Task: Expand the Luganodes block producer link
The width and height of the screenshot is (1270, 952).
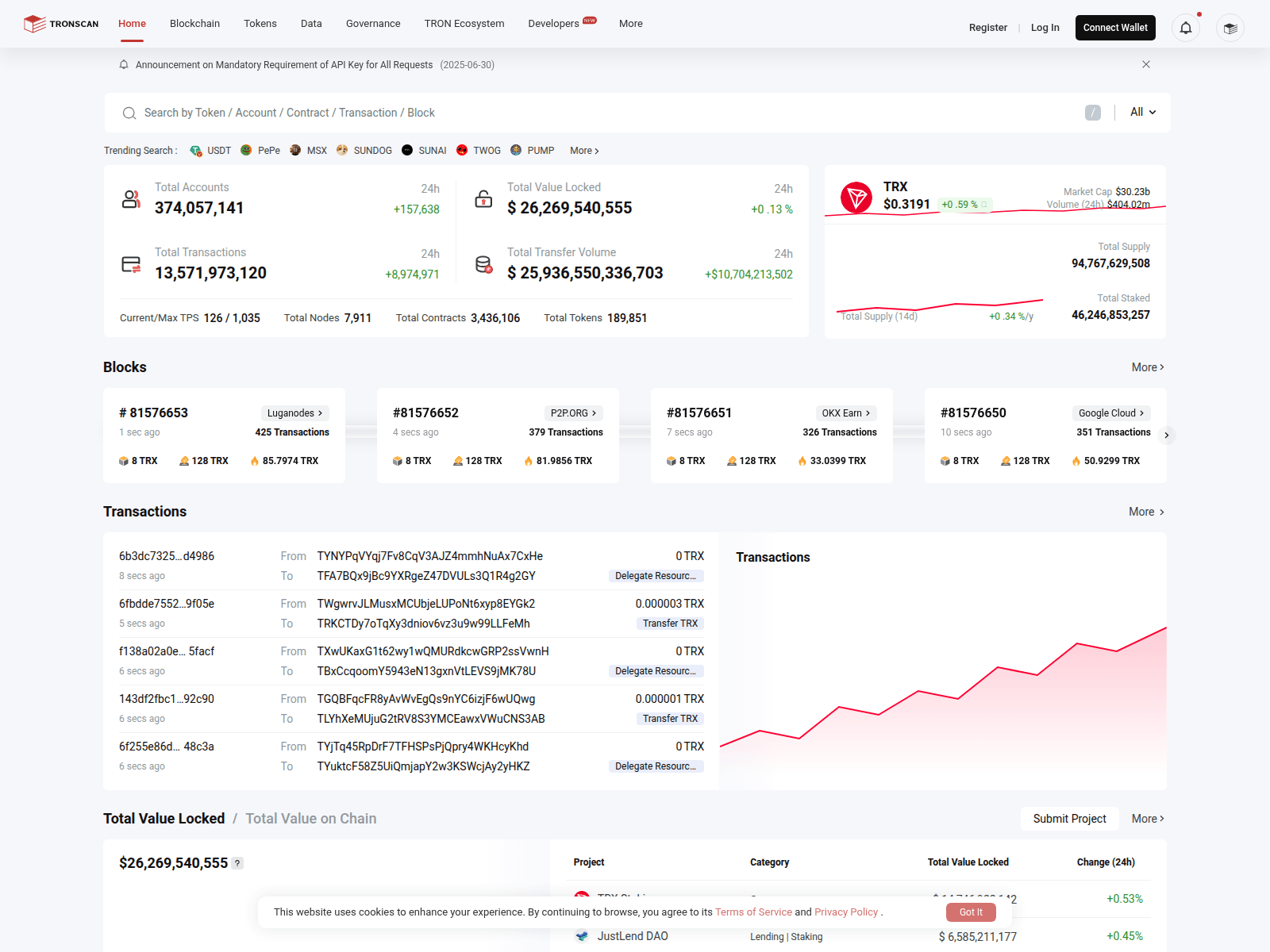Action: [x=294, y=413]
